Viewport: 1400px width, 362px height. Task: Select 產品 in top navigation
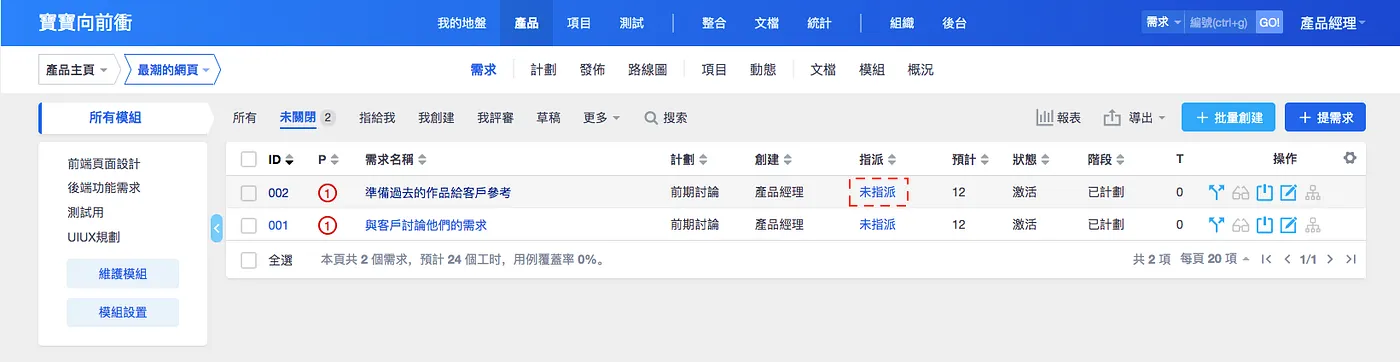point(527,22)
